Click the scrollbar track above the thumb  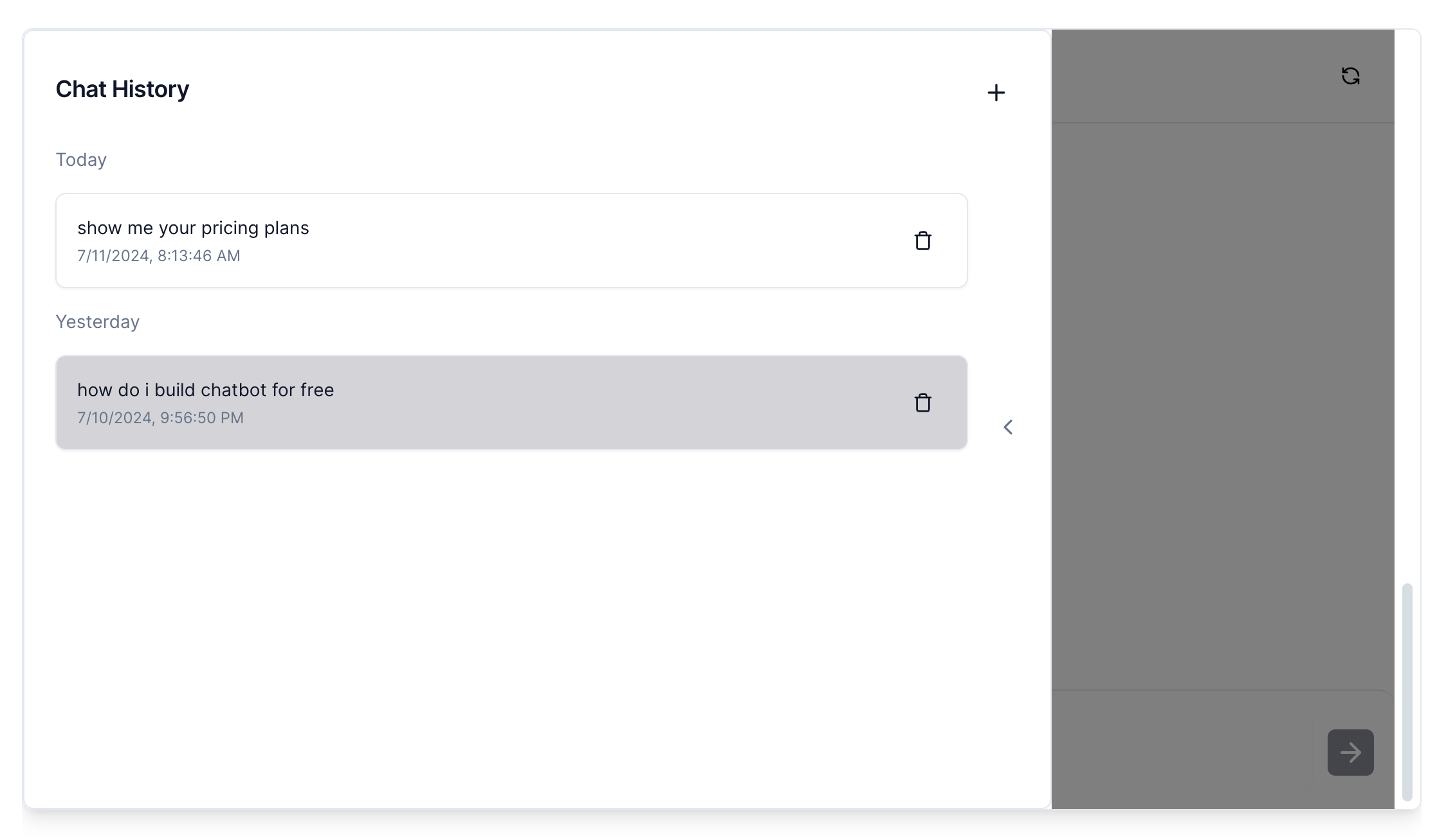tap(1407, 322)
